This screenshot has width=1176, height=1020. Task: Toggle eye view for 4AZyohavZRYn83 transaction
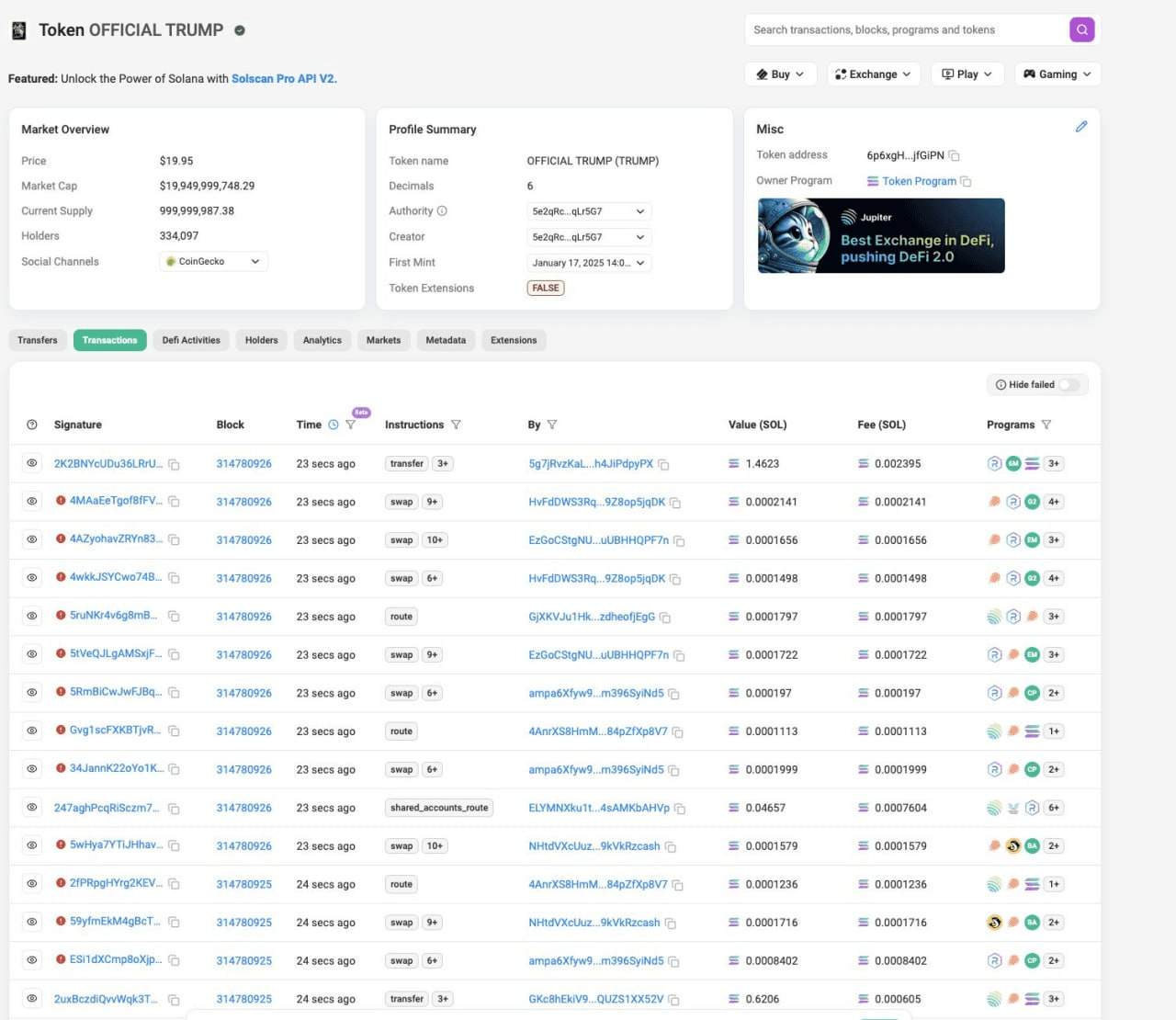click(32, 539)
